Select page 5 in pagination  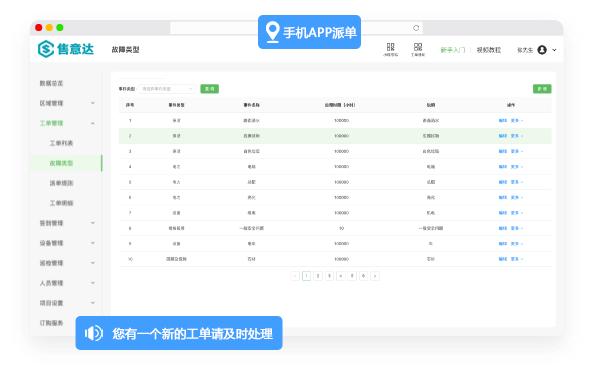click(352, 276)
